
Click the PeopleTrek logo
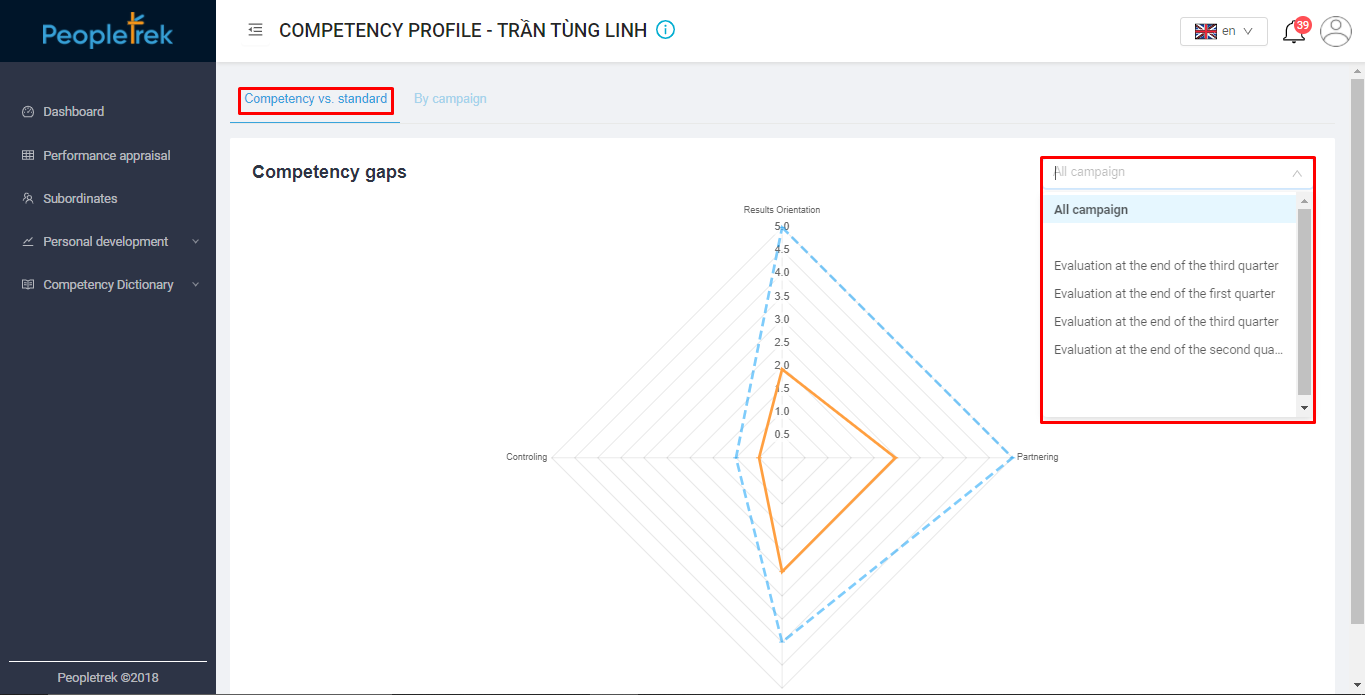point(107,32)
